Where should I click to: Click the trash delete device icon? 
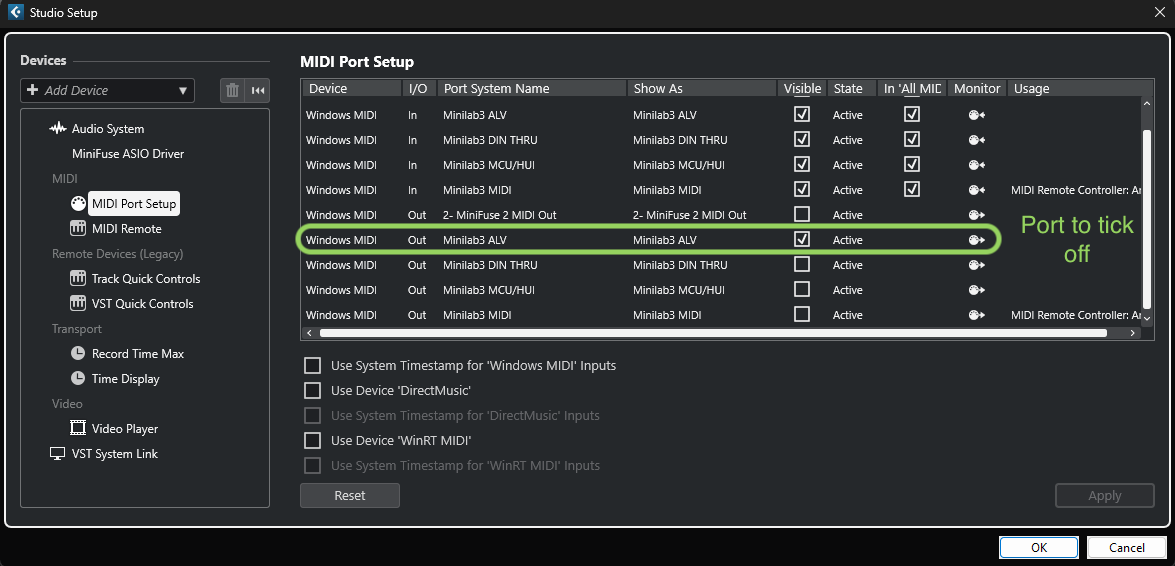click(x=232, y=91)
